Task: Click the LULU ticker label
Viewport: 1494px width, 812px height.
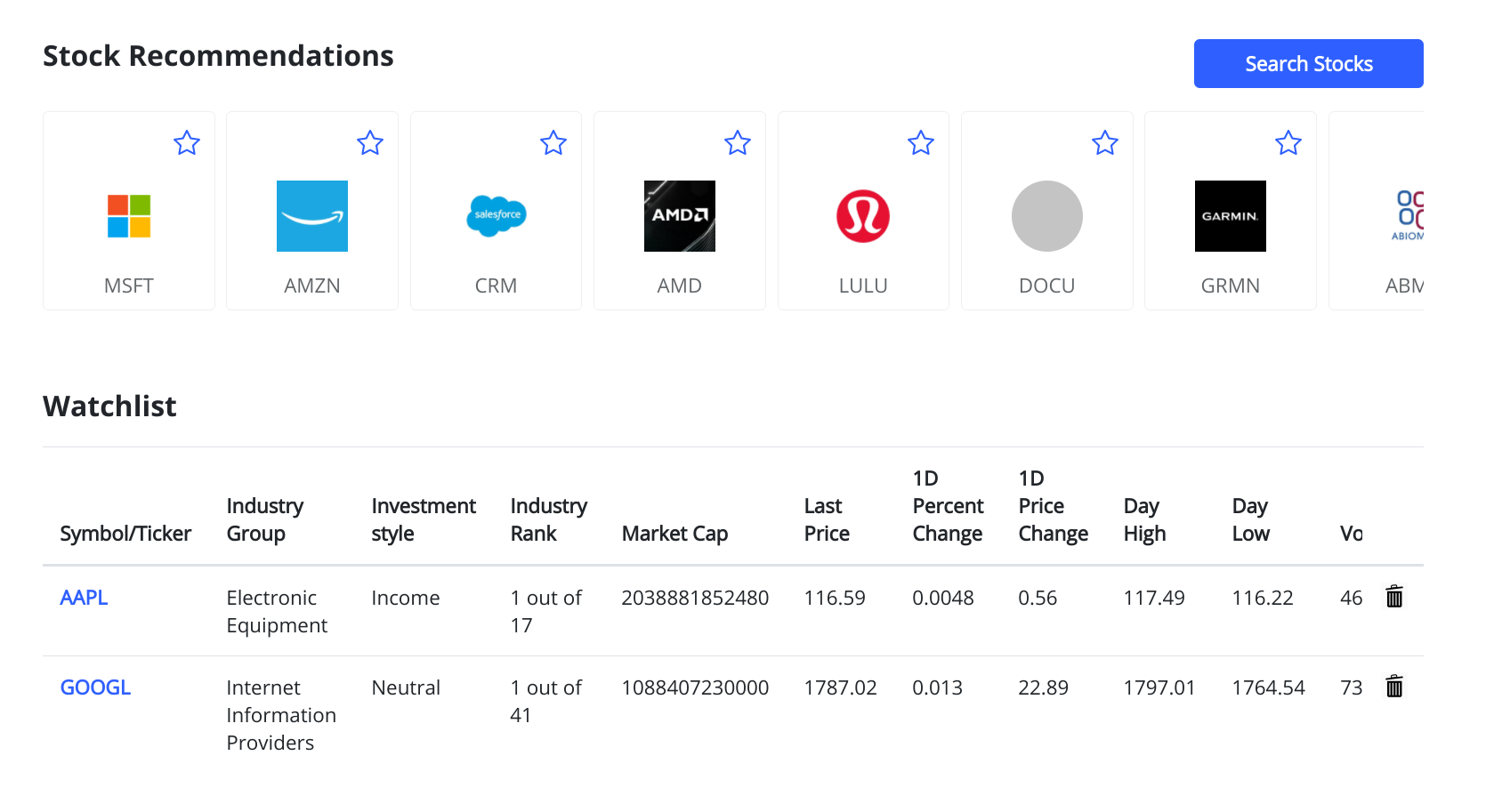Action: coord(863,285)
